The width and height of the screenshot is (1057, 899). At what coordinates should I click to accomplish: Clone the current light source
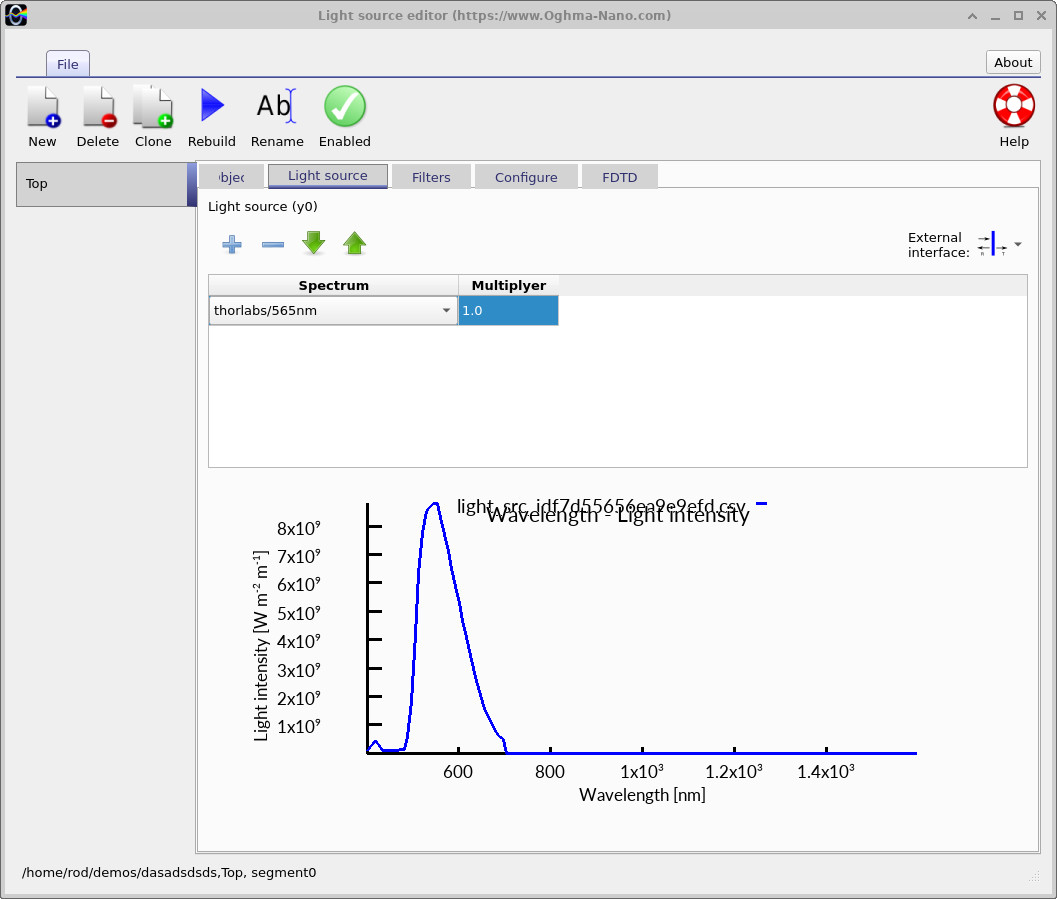pos(153,116)
